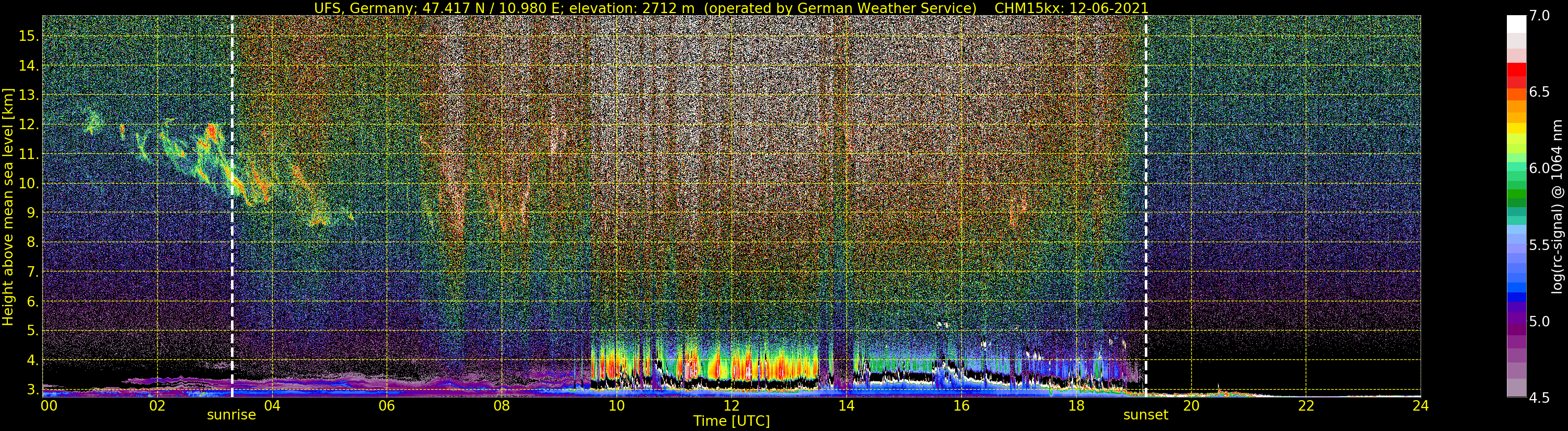Click the red cirrus patch at 12 km
This screenshot has height=431, width=1568.
point(212,130)
